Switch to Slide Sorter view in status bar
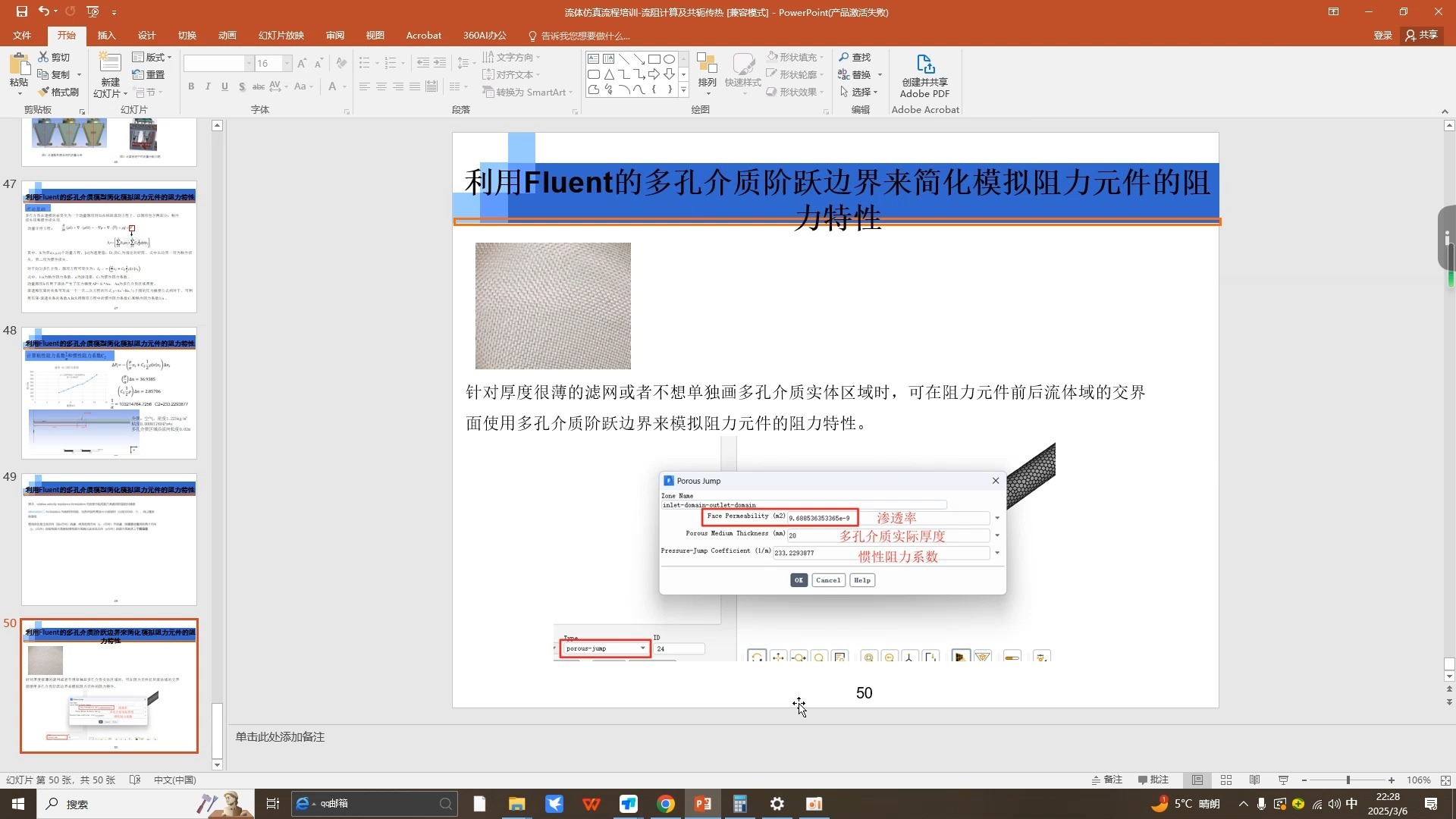 pos(1226,780)
